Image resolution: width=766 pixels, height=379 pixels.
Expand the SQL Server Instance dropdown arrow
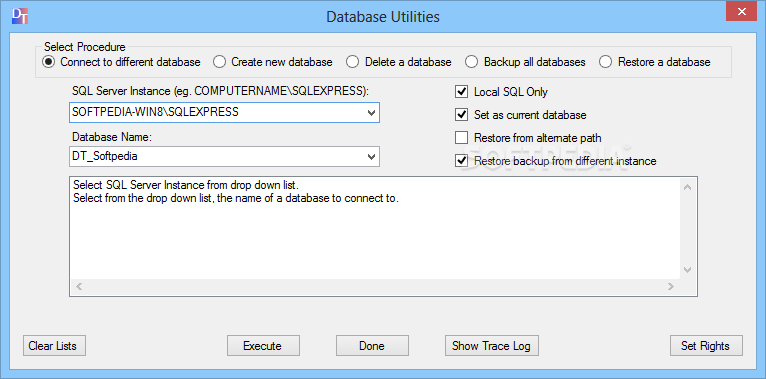coord(371,112)
